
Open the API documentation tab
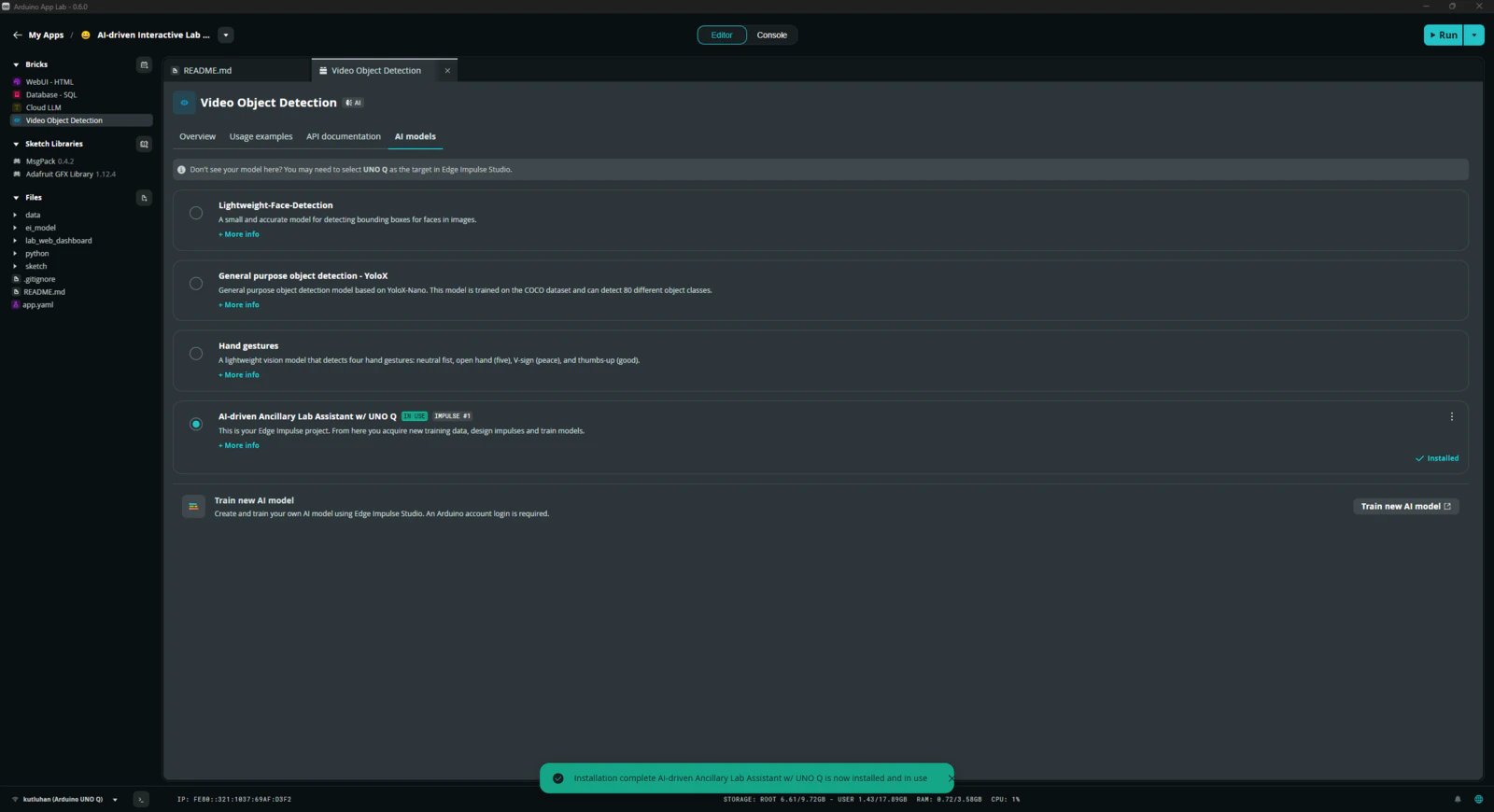344,137
